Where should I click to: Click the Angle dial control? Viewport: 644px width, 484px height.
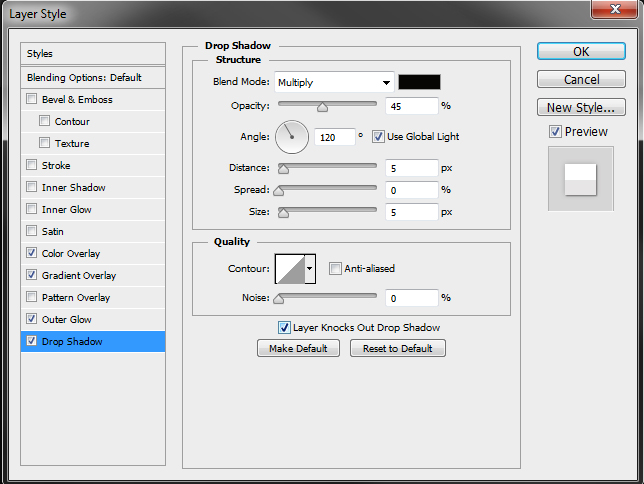coord(292,135)
